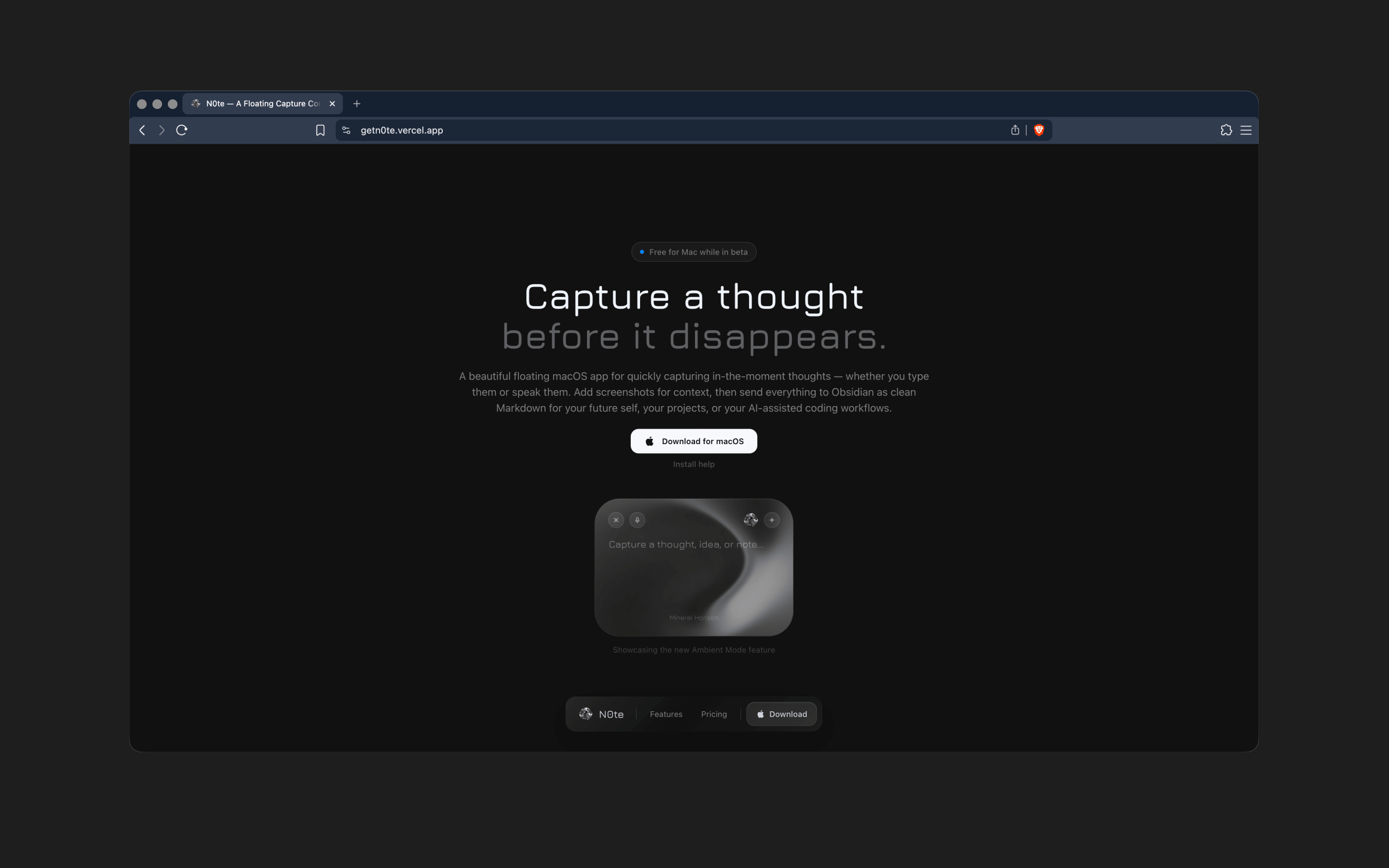Click the "Capture a thought" heading

coord(694,298)
